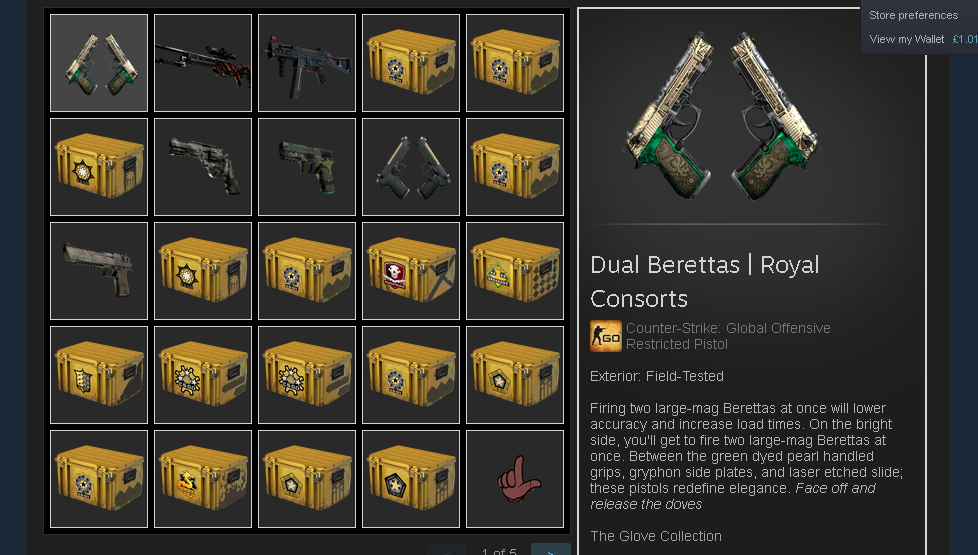The width and height of the screenshot is (978, 555).
Task: Select the revolver item in the inventory
Action: coord(203,167)
